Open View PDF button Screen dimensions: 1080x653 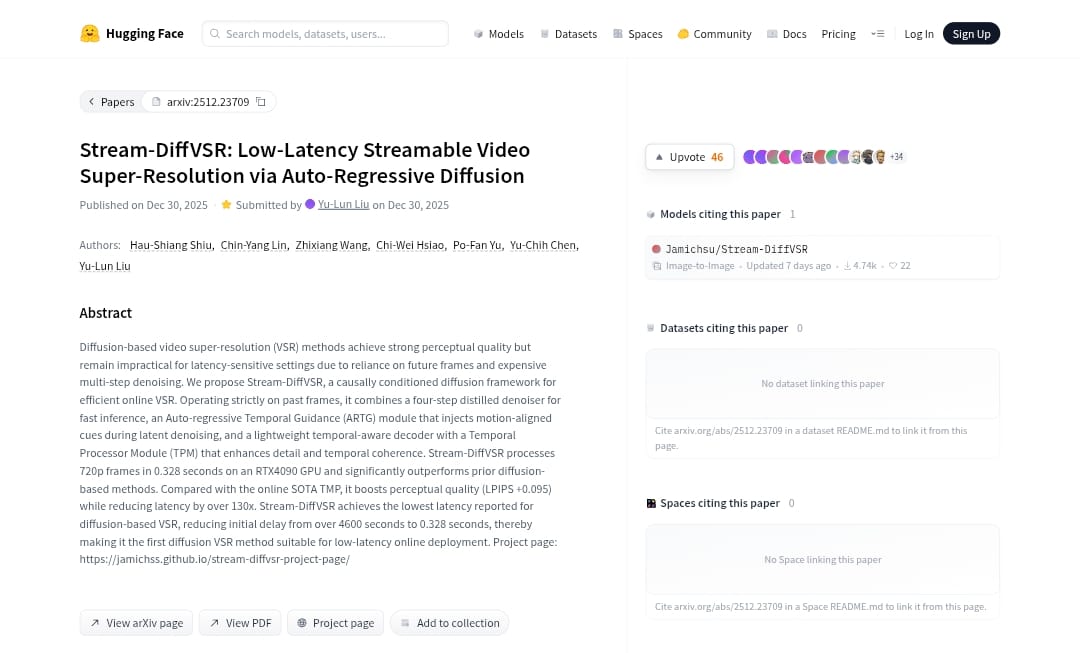click(x=240, y=623)
